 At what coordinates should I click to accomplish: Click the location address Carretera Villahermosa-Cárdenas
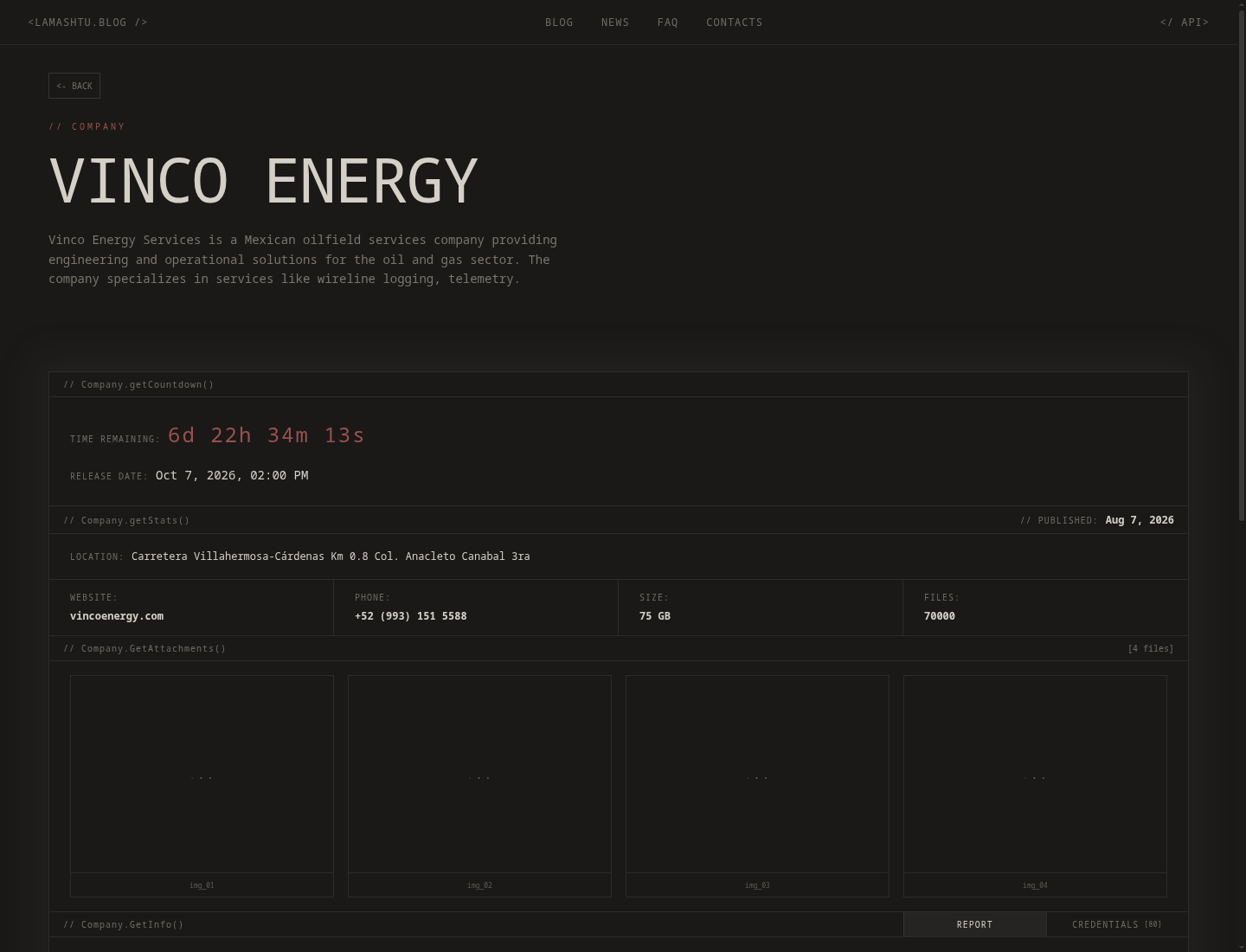click(x=331, y=556)
